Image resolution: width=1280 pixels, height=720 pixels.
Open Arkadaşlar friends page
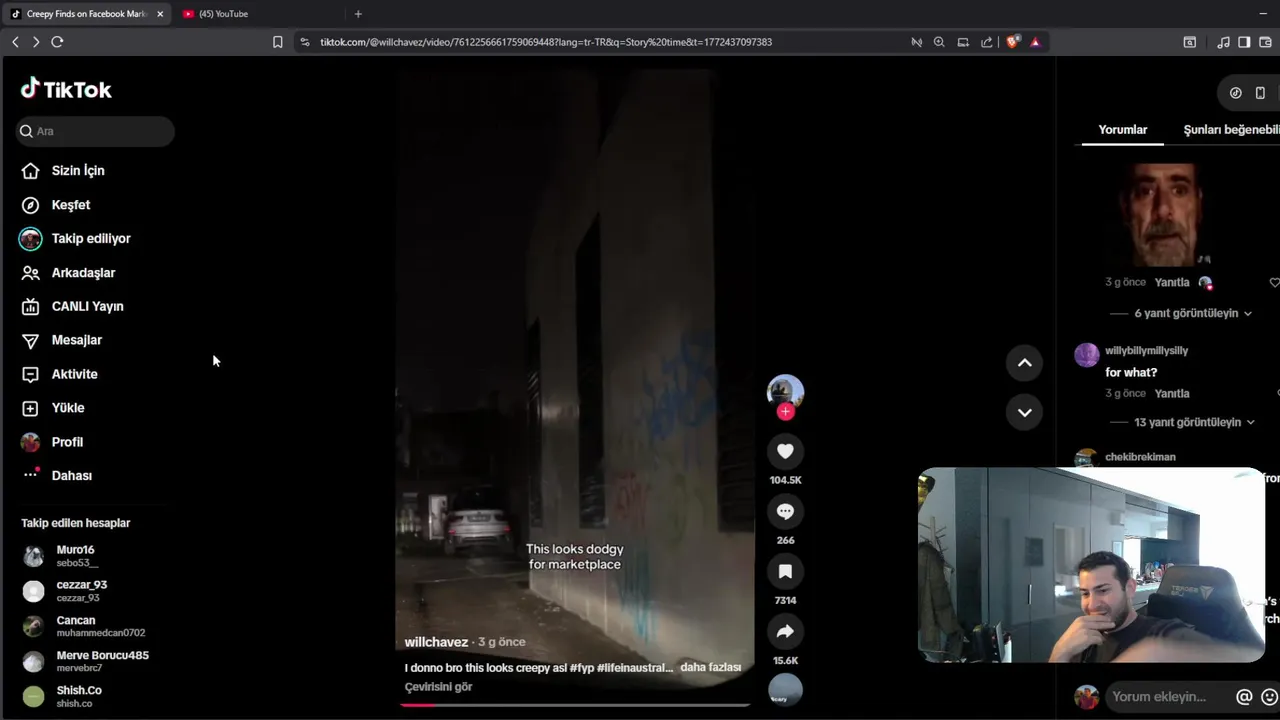(68, 273)
